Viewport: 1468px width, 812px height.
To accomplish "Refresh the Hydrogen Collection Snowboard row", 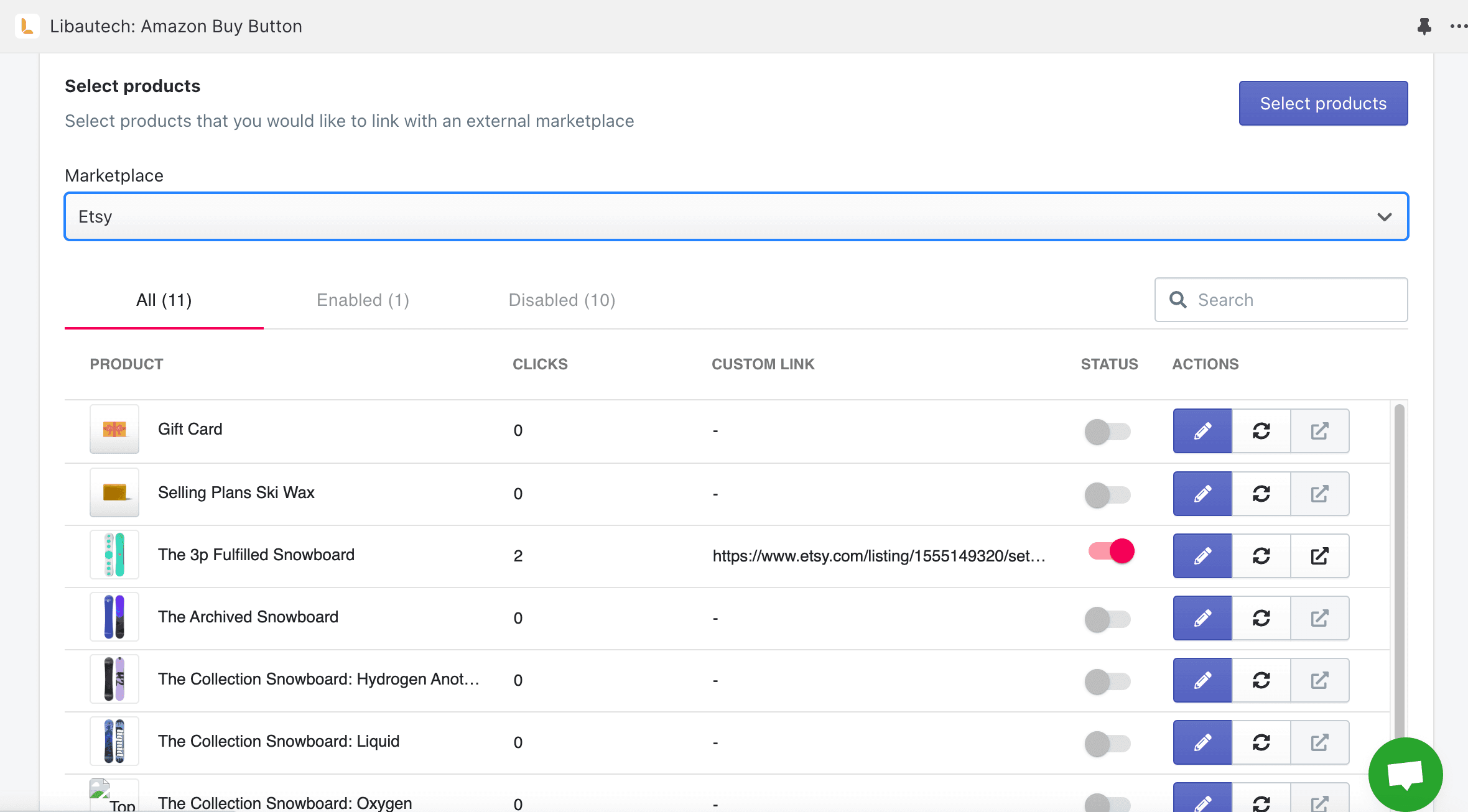I will point(1261,680).
